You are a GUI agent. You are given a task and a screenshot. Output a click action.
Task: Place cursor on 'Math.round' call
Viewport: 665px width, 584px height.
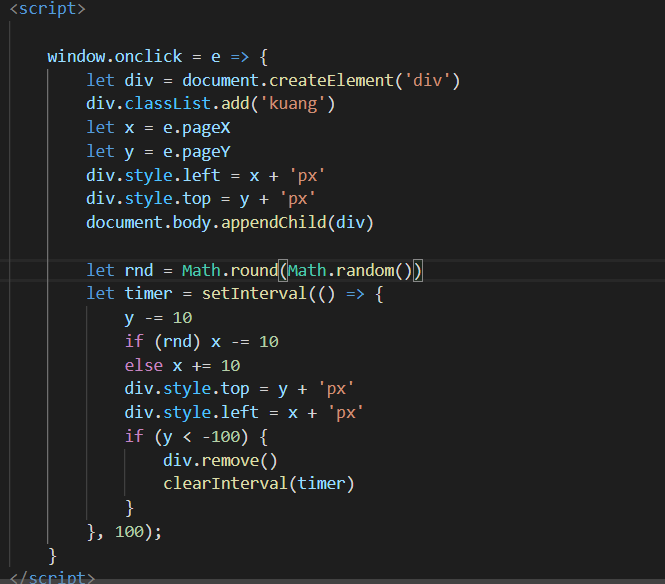[x=230, y=270]
